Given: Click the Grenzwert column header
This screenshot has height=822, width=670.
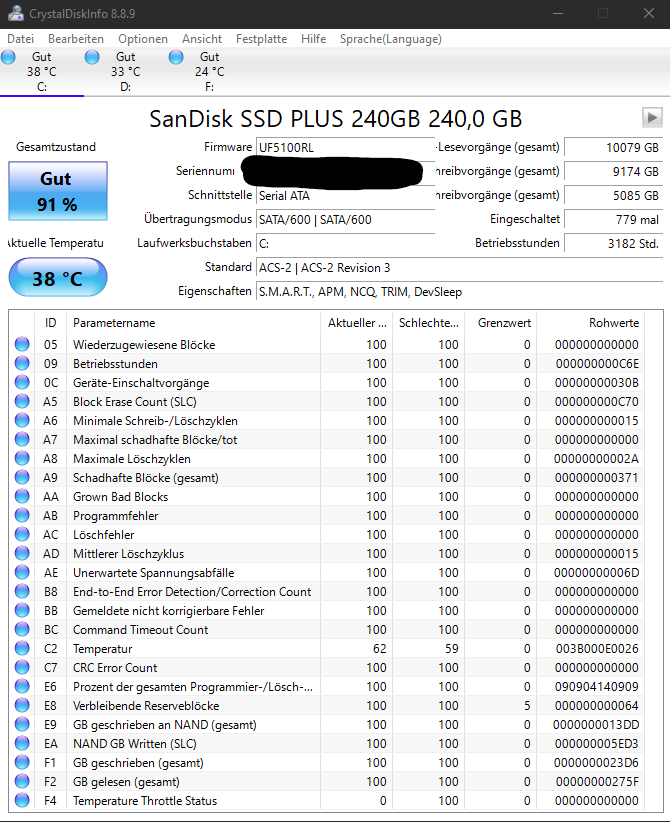Looking at the screenshot, I should 501,323.
